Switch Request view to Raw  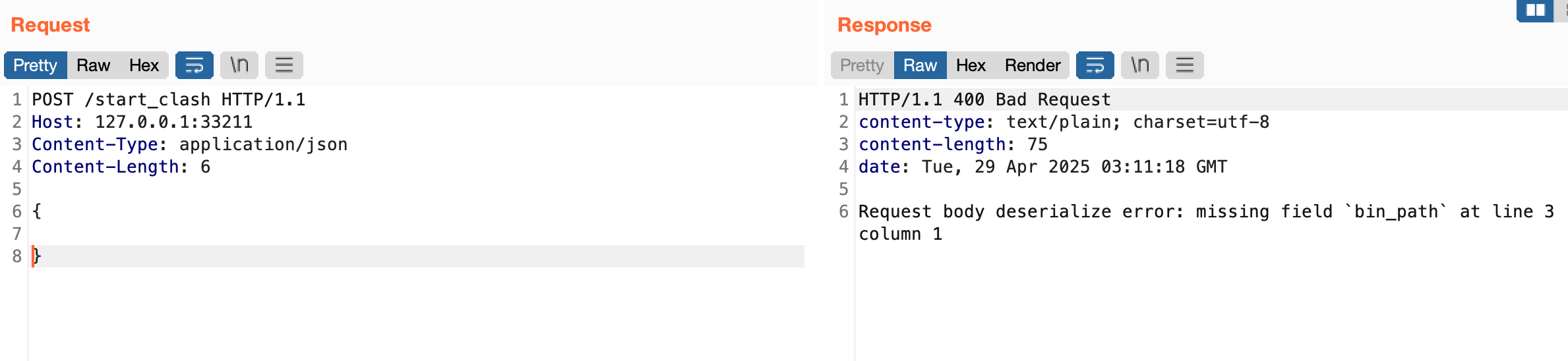tap(93, 65)
